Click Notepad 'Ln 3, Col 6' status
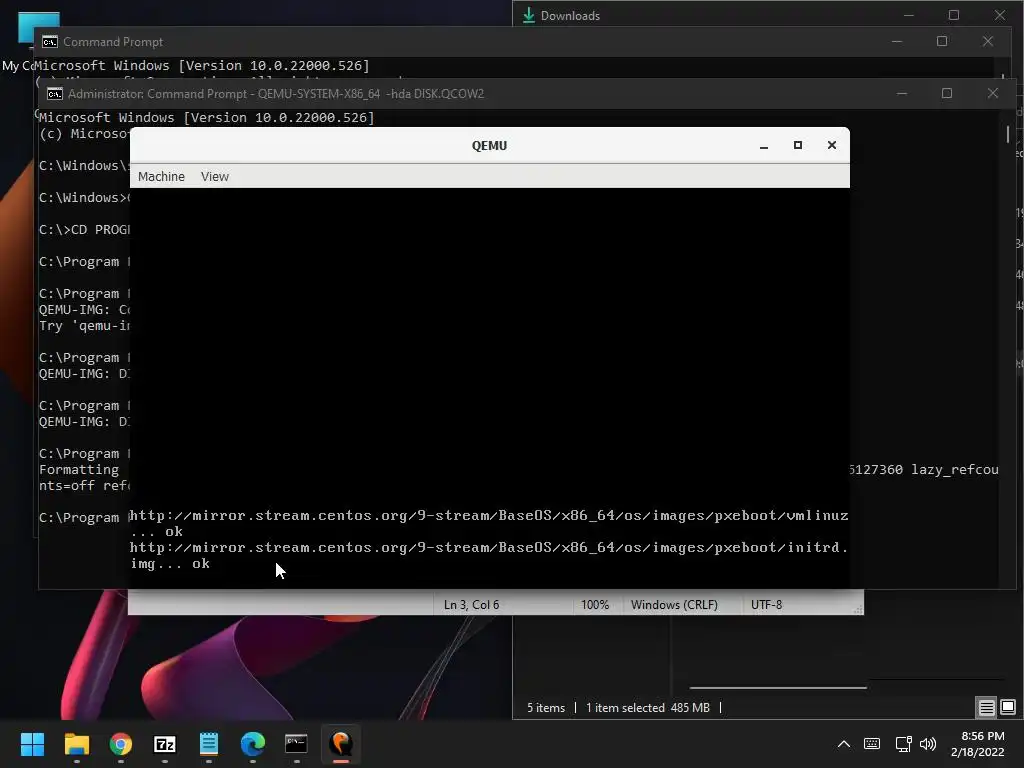The height and width of the screenshot is (768, 1024). click(472, 605)
